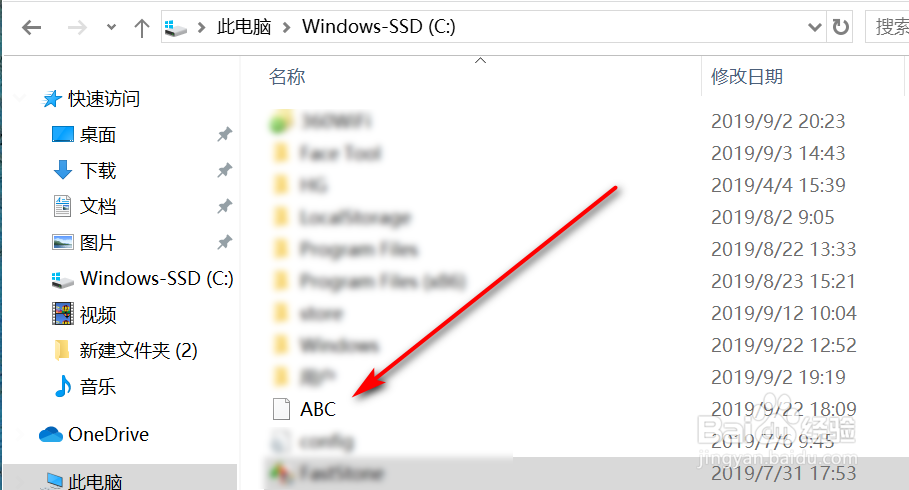
Task: Click the search box field
Action: pos(887,27)
